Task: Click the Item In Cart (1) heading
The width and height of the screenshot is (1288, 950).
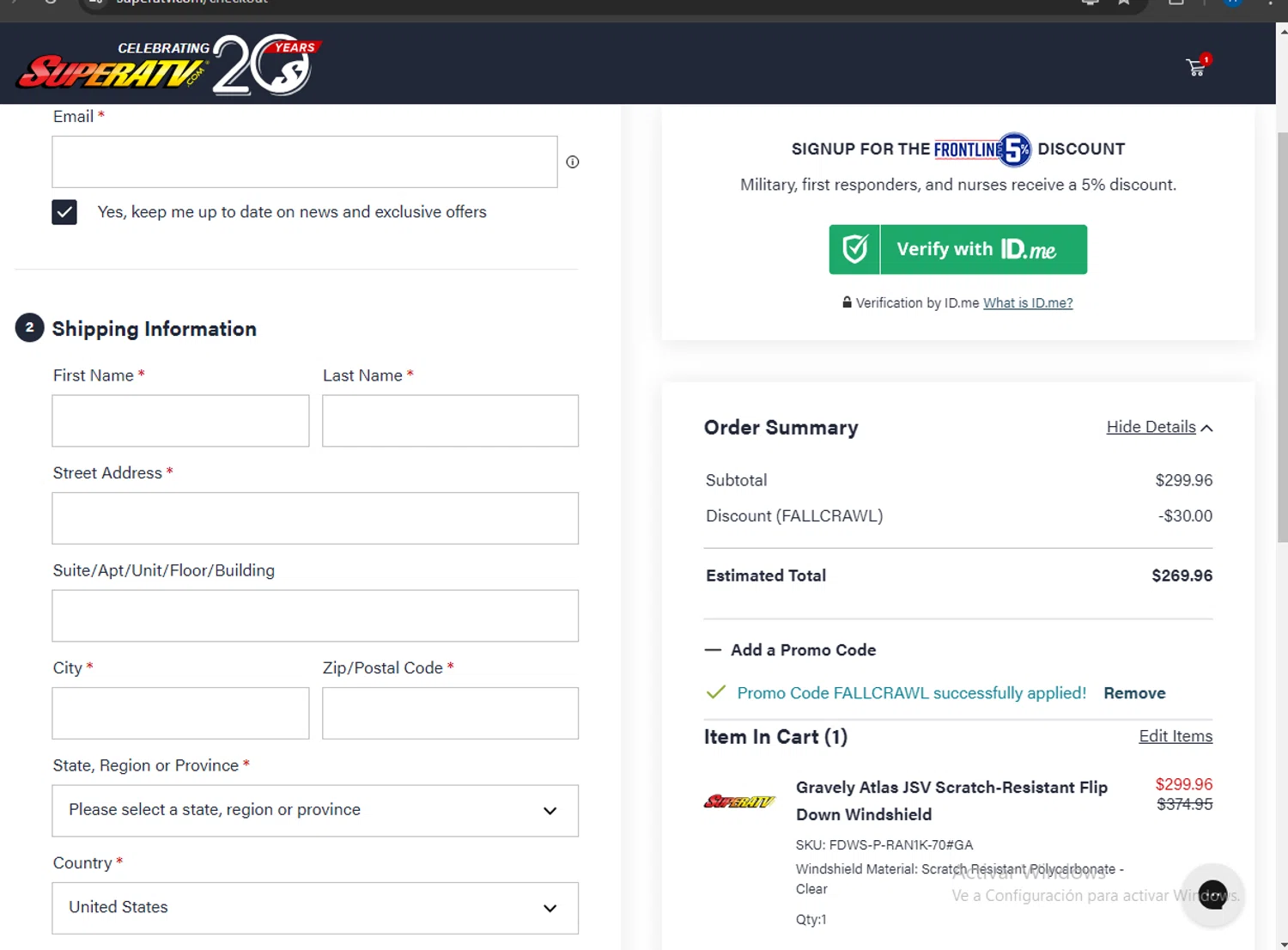Action: 775,737
